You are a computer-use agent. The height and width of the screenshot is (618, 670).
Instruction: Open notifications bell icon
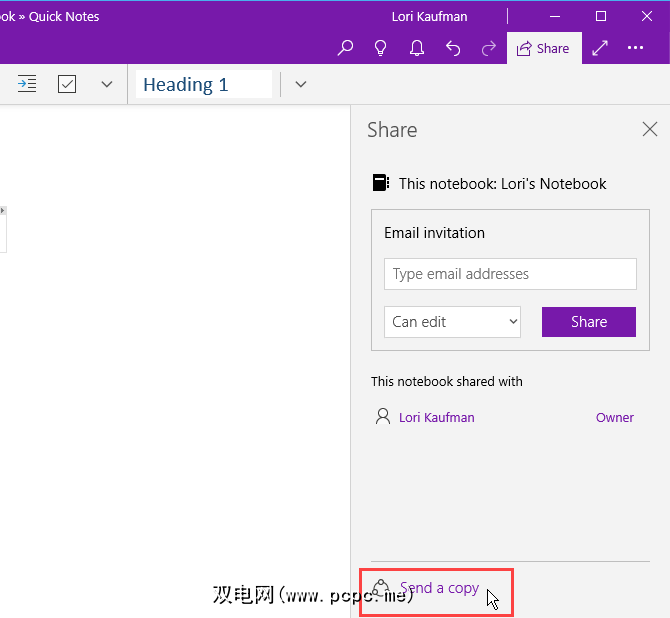(x=417, y=48)
